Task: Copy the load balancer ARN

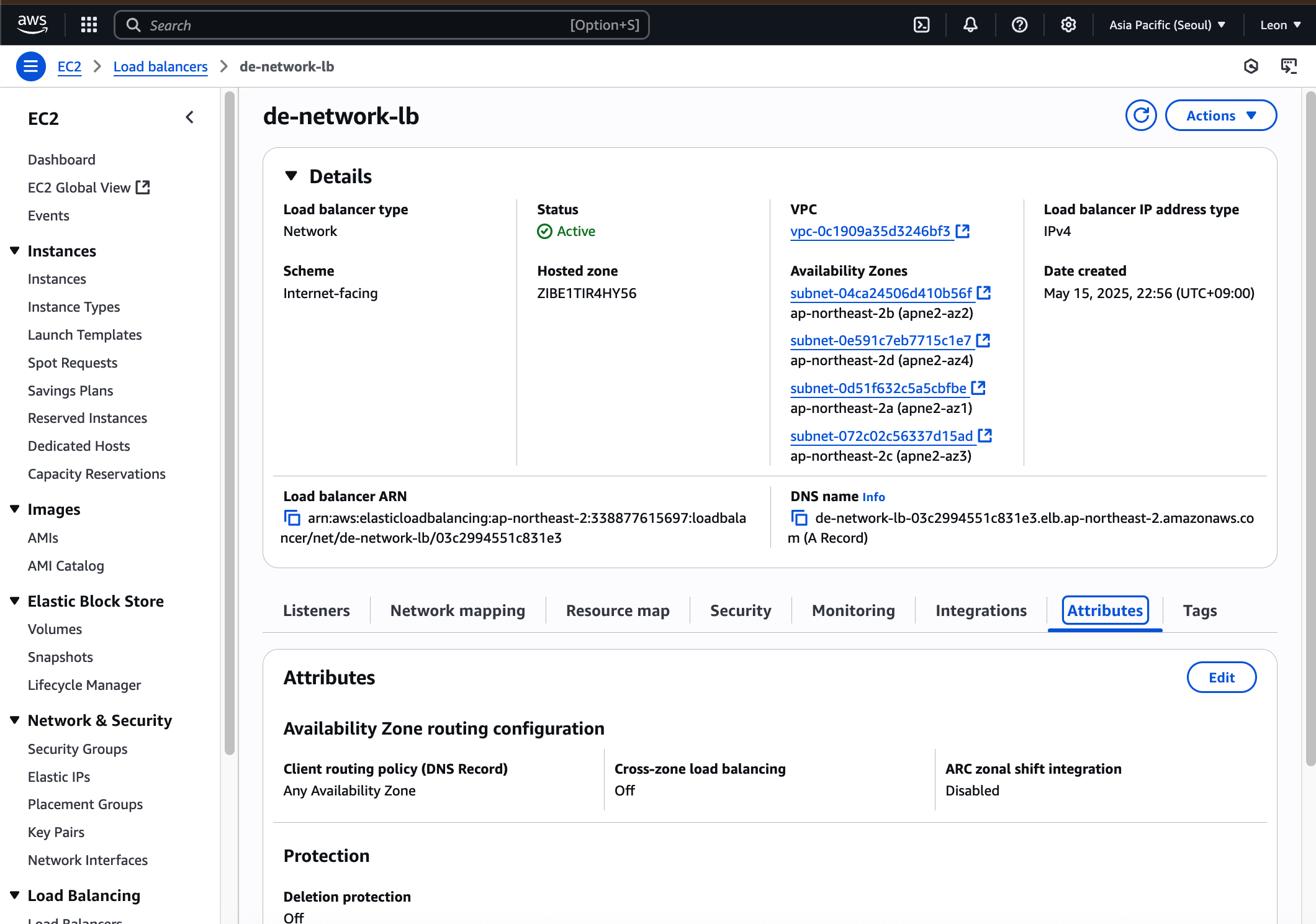Action: (292, 518)
